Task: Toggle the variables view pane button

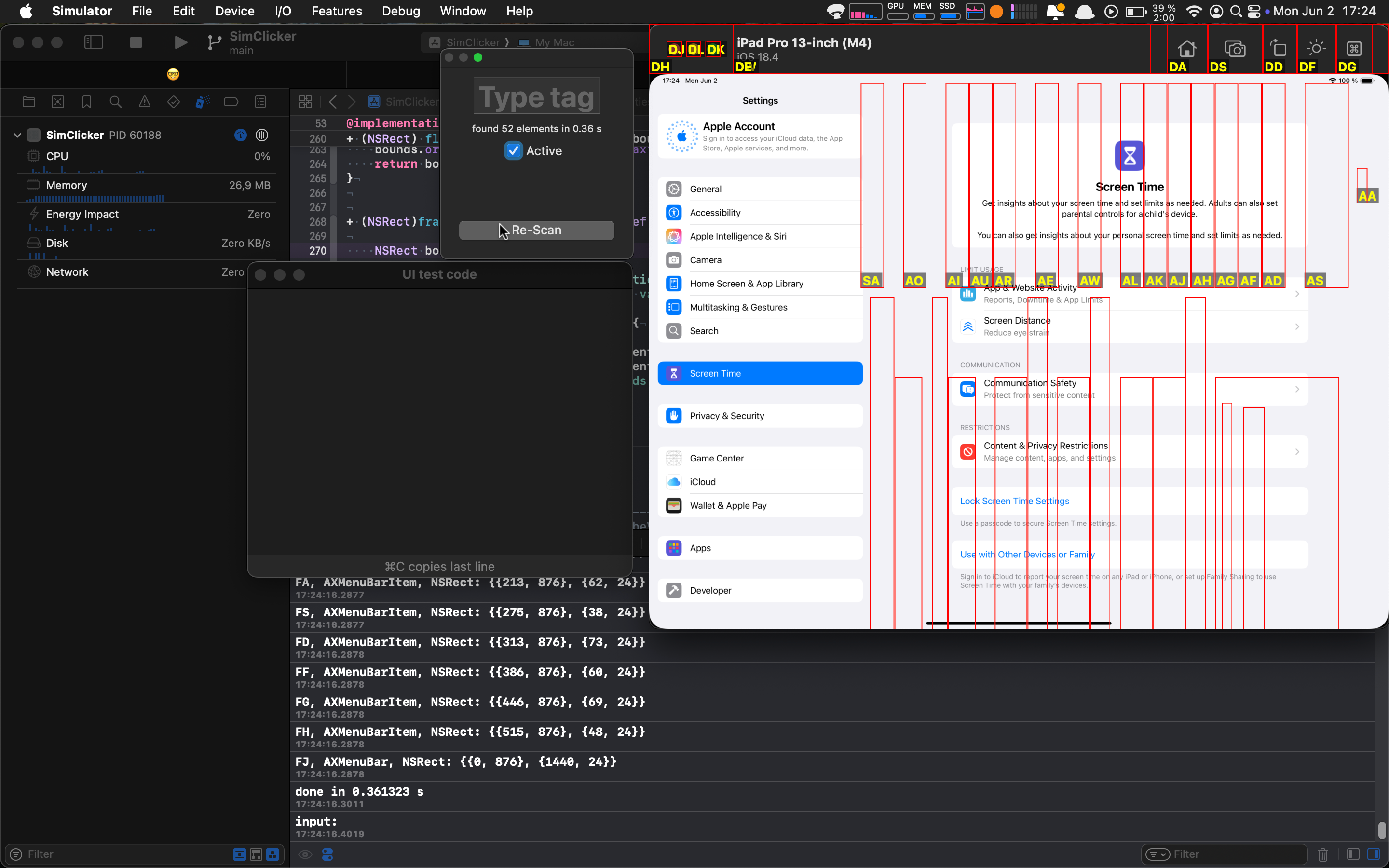Action: coord(1353,854)
